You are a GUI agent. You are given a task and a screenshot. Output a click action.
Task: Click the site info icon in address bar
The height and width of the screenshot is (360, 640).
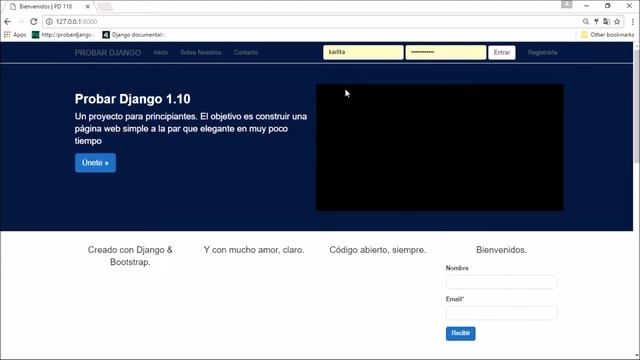(49, 22)
